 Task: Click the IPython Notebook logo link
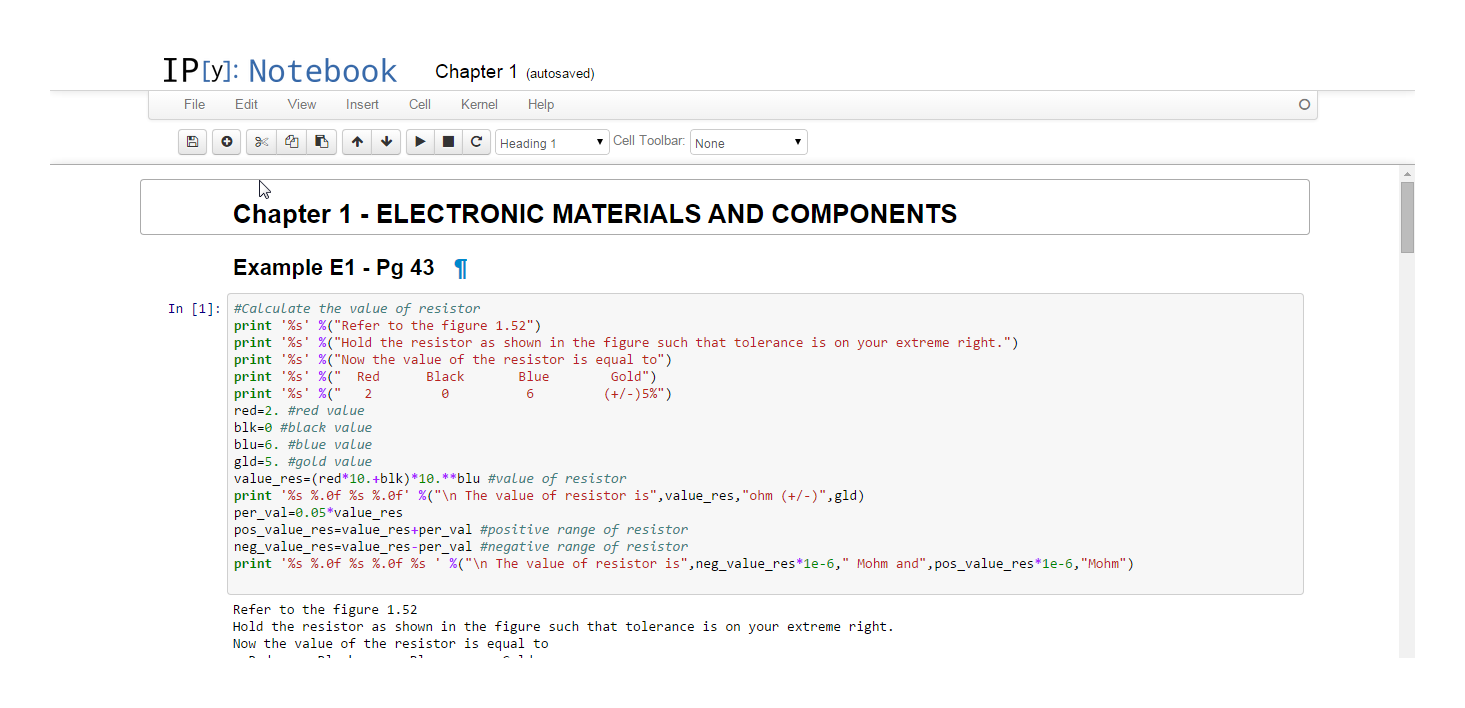[x=280, y=71]
